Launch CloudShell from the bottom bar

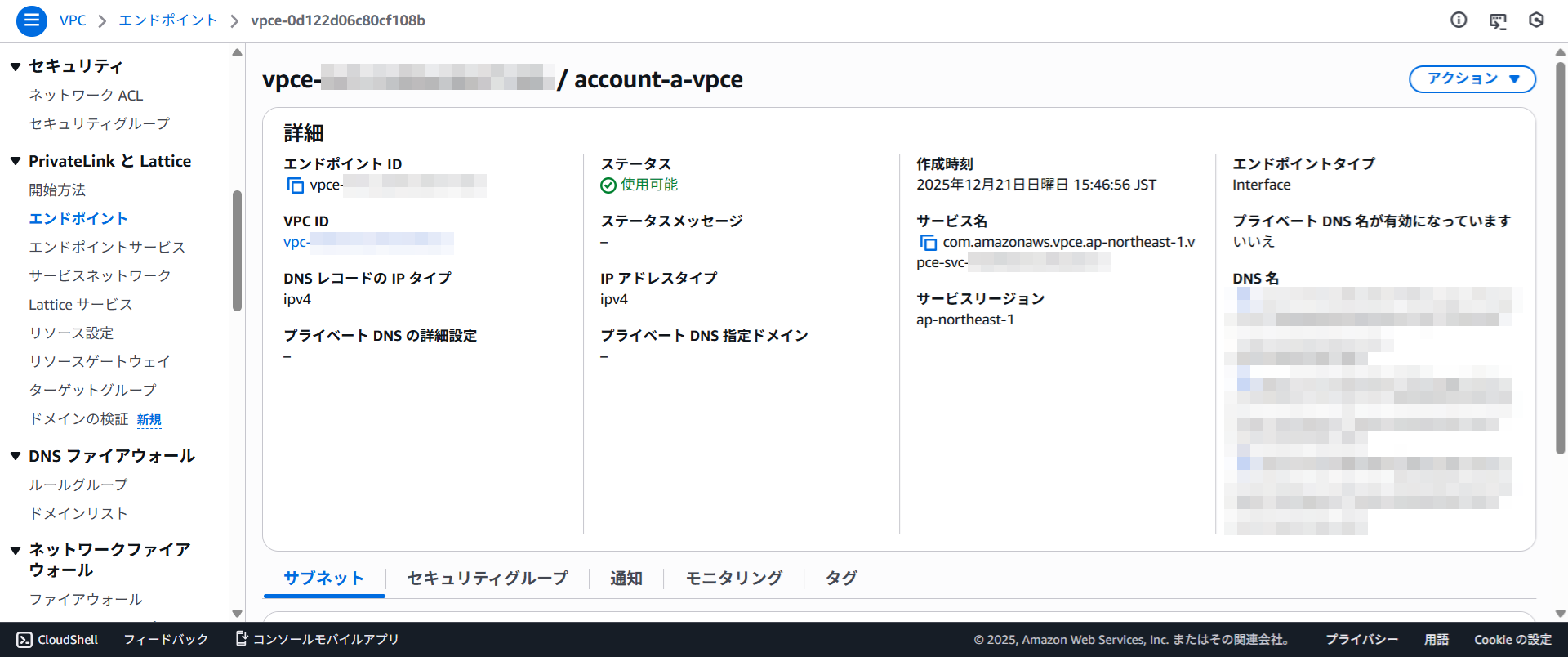click(x=57, y=639)
